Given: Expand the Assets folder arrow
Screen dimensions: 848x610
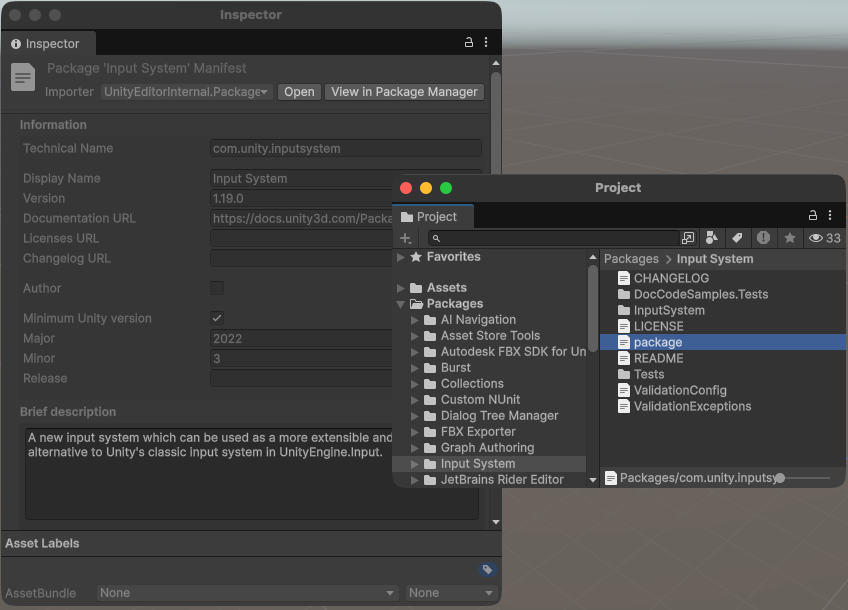Looking at the screenshot, I should point(401,288).
